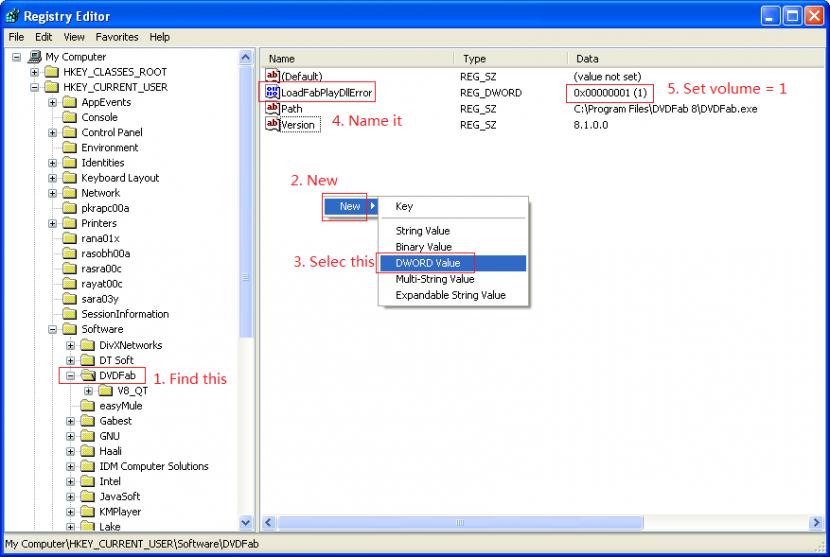The image size is (830, 557).
Task: Select the Intel tree item
Action: [x=110, y=481]
